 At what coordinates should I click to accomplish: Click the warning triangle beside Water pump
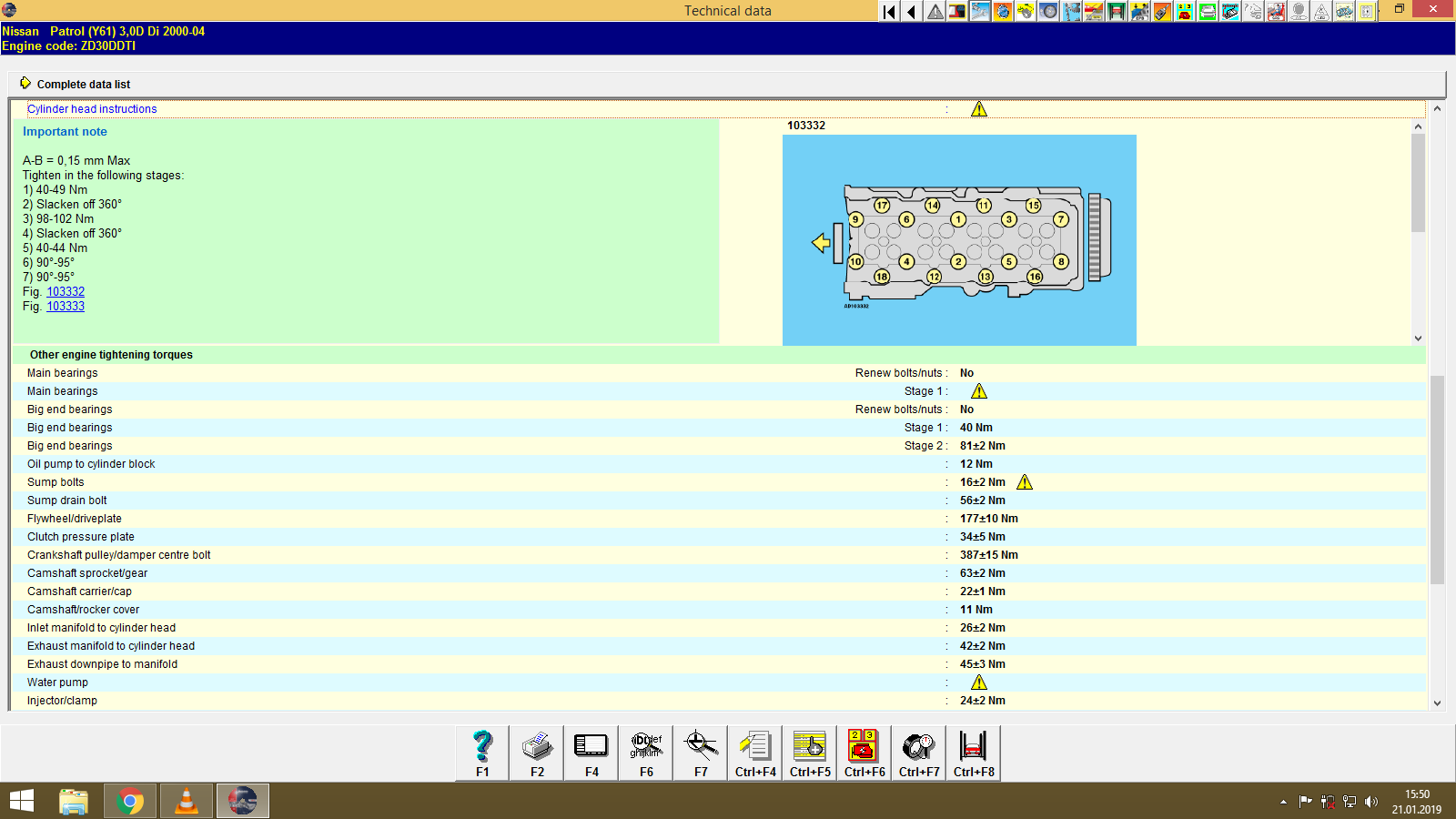tap(980, 682)
